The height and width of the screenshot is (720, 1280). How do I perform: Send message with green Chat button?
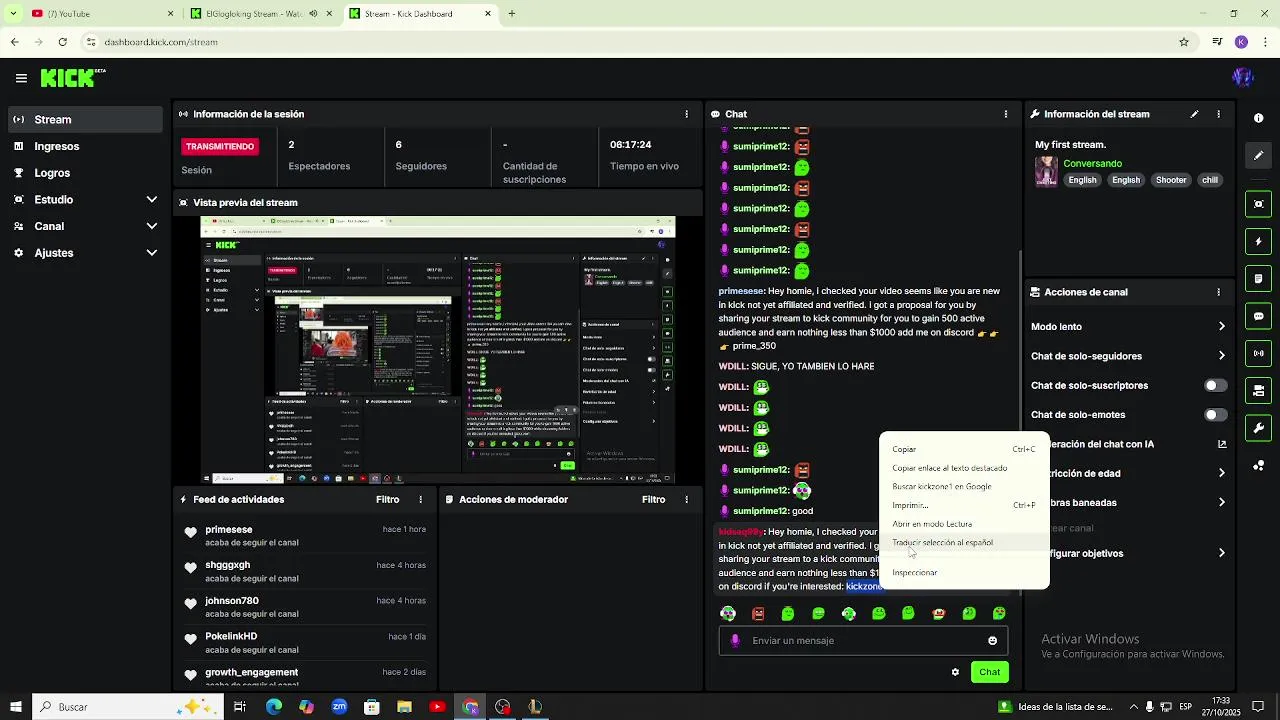[x=989, y=672]
